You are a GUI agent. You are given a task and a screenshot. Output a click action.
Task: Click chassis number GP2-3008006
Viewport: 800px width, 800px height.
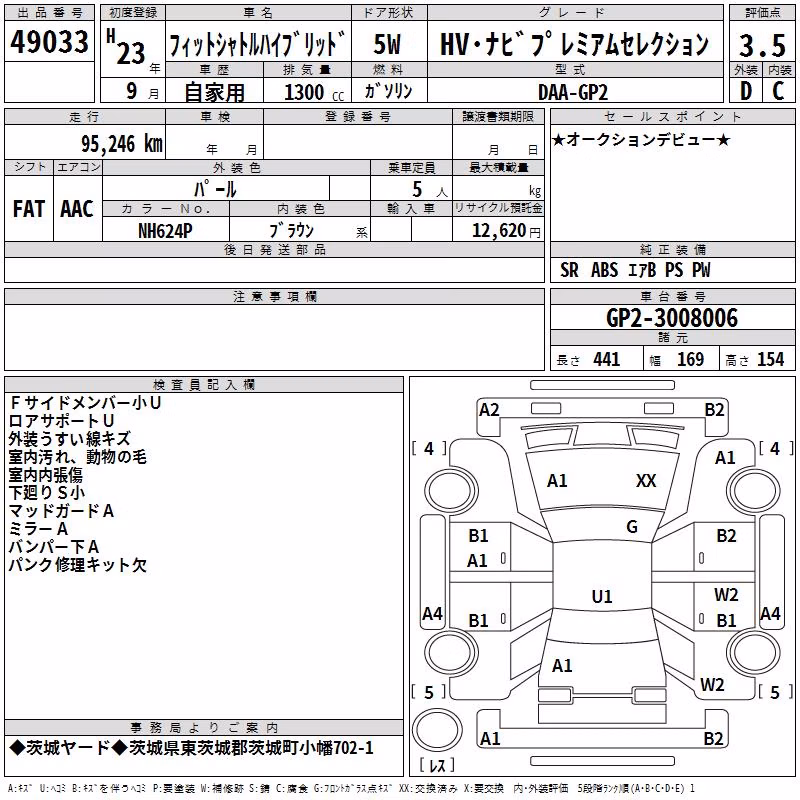pos(672,318)
